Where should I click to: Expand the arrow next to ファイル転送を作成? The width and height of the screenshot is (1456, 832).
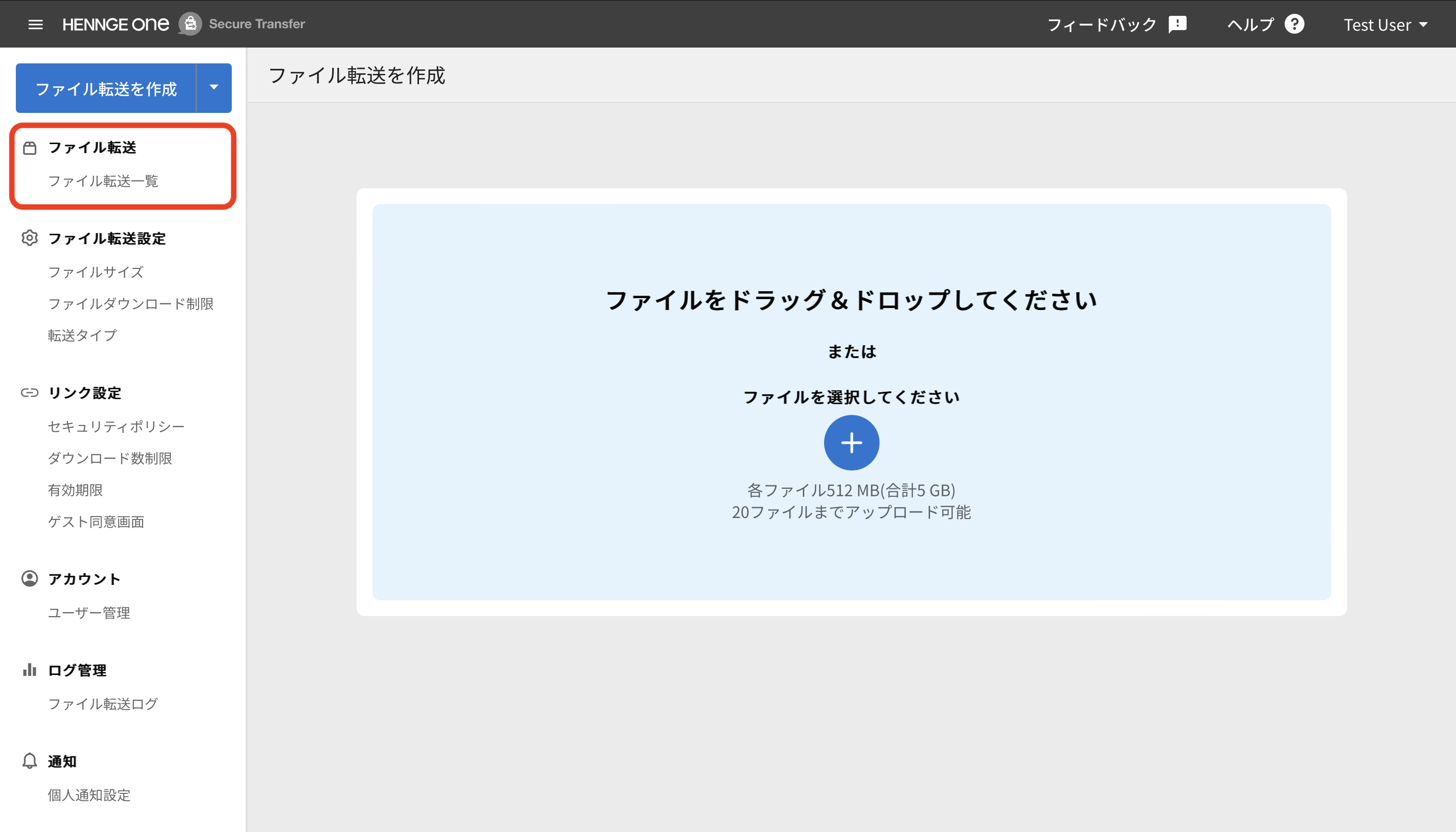(214, 88)
